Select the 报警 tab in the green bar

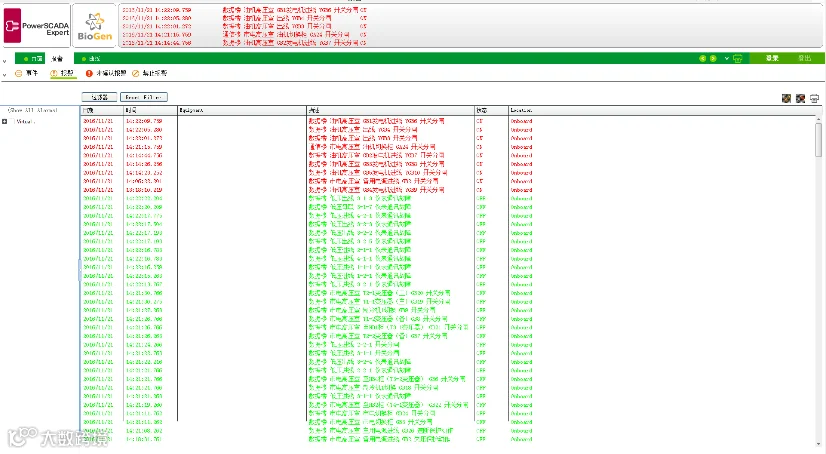point(57,58)
